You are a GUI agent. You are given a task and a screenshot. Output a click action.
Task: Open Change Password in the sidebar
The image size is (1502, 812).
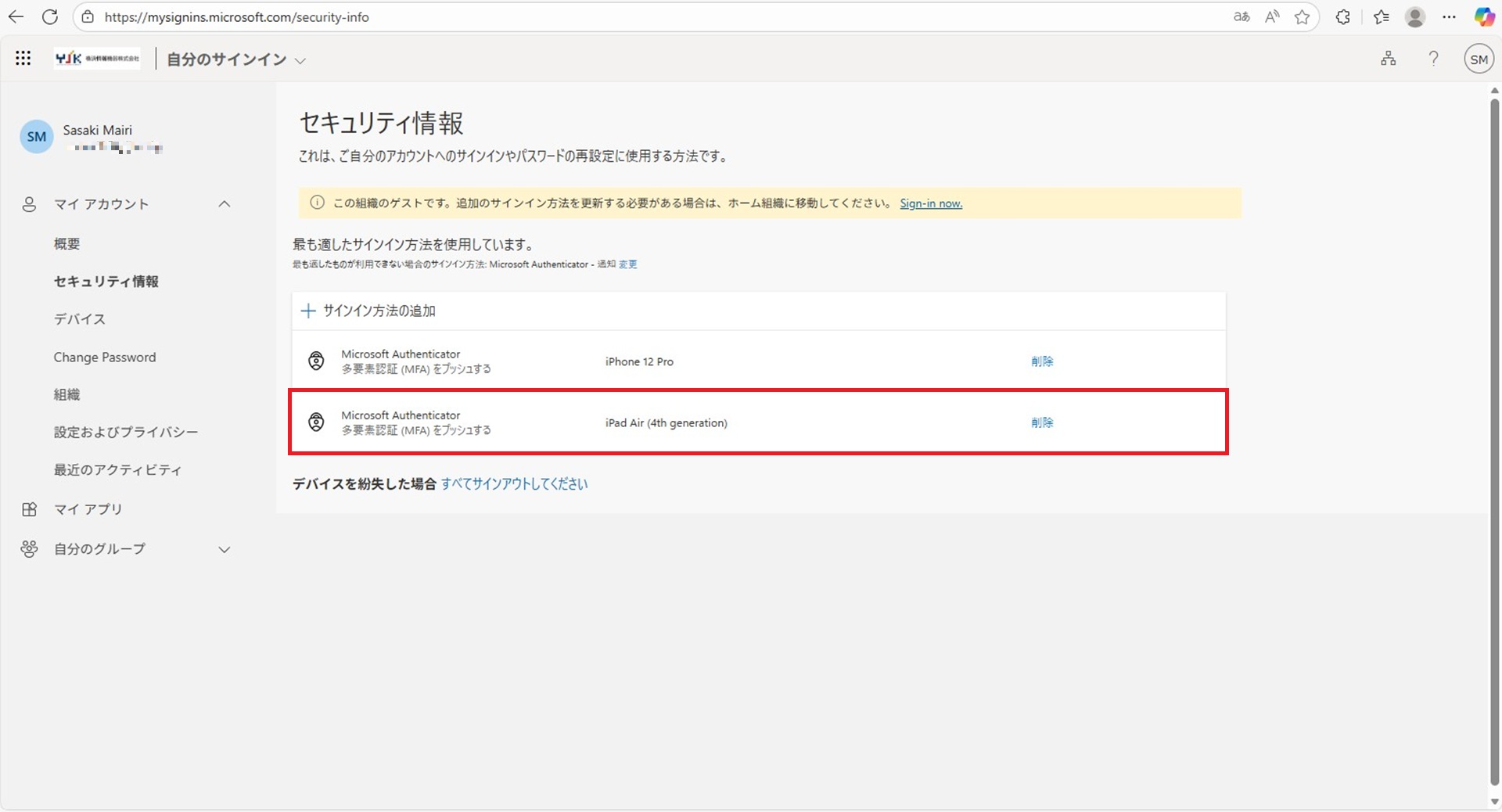click(105, 357)
